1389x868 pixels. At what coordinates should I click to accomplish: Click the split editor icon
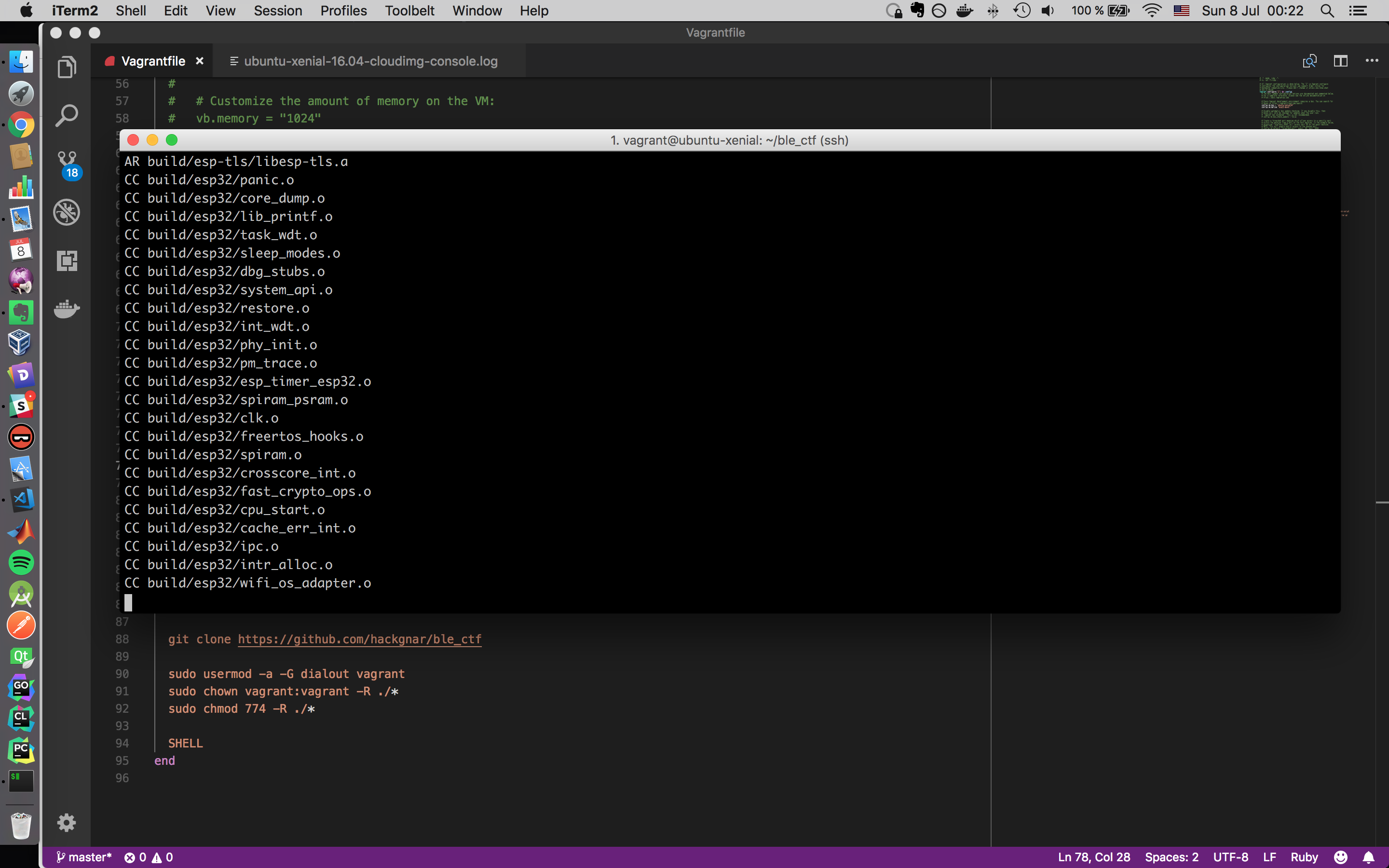(1340, 61)
